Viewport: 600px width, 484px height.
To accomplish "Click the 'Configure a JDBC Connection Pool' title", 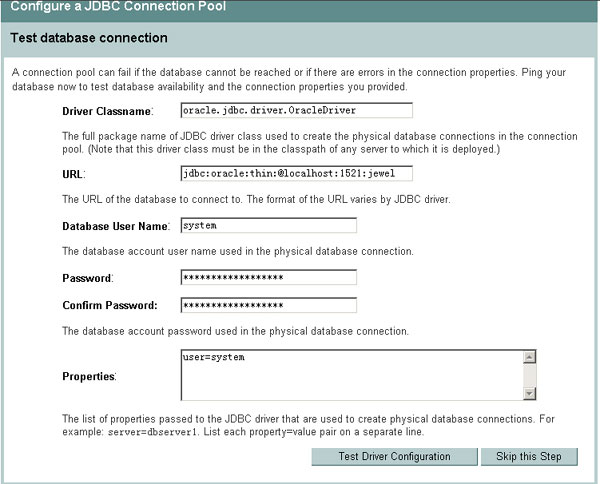I will tap(118, 6).
